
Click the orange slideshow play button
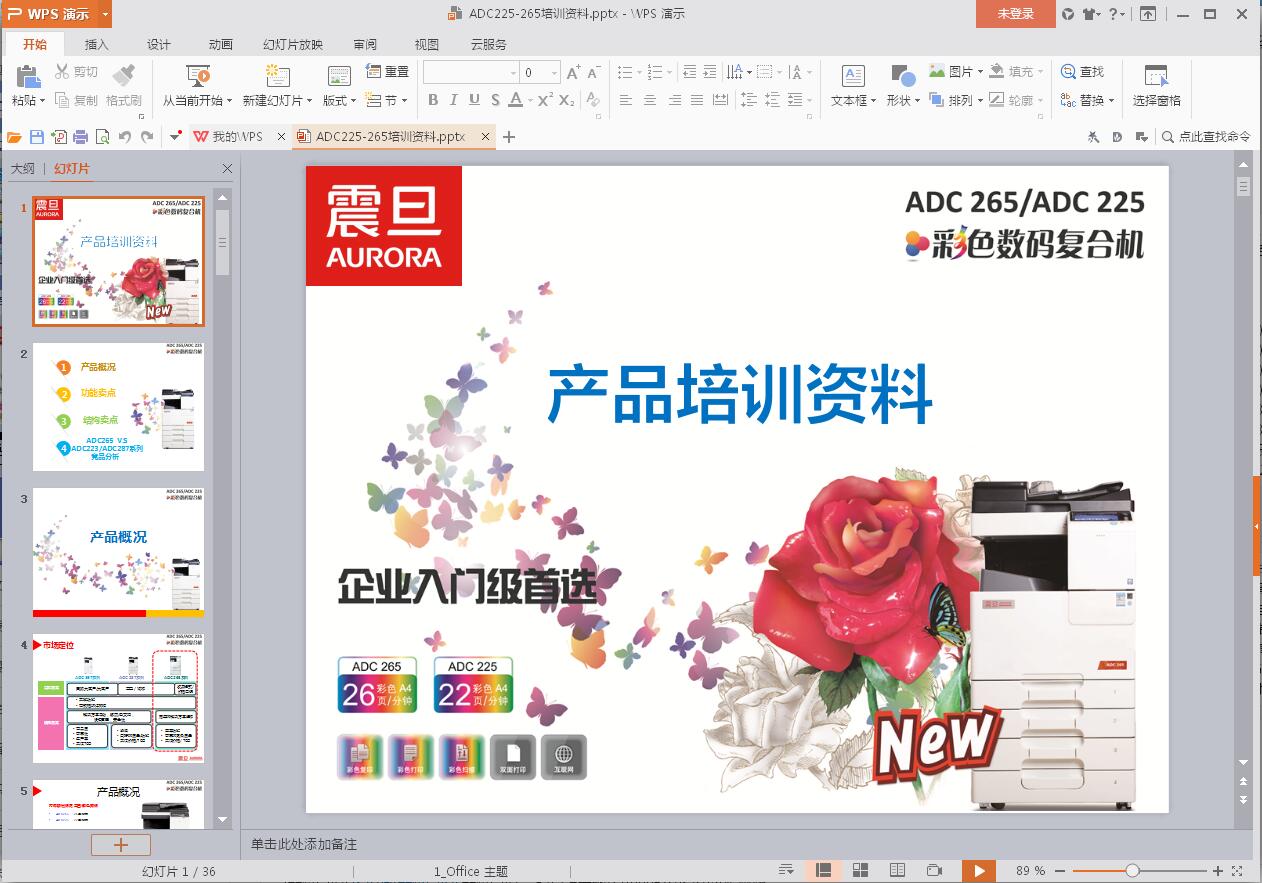tap(979, 871)
